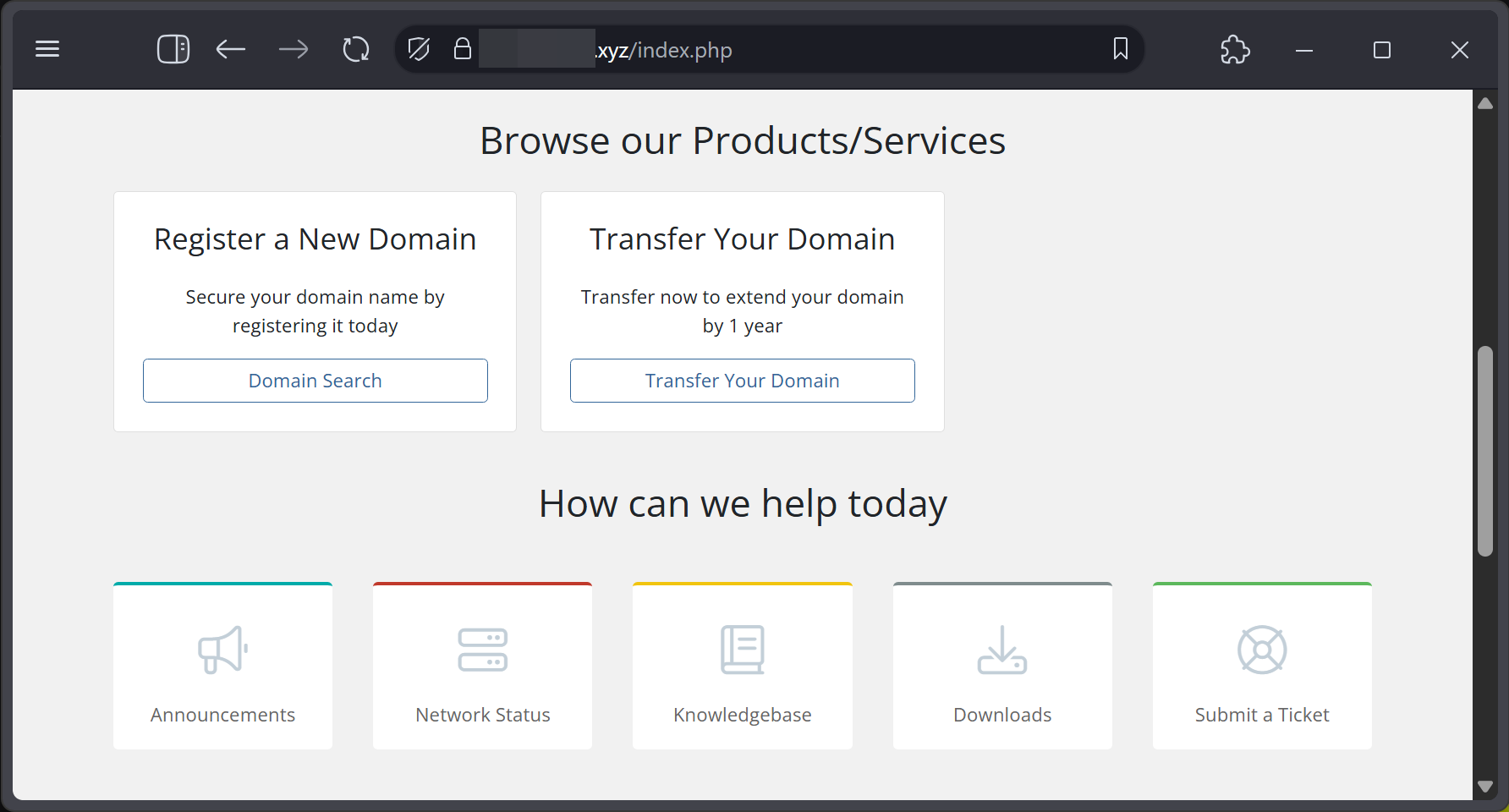Viewport: 1509px width, 812px height.
Task: Click the Submit a Ticket lifebuoy icon
Action: pyautogui.click(x=1262, y=650)
